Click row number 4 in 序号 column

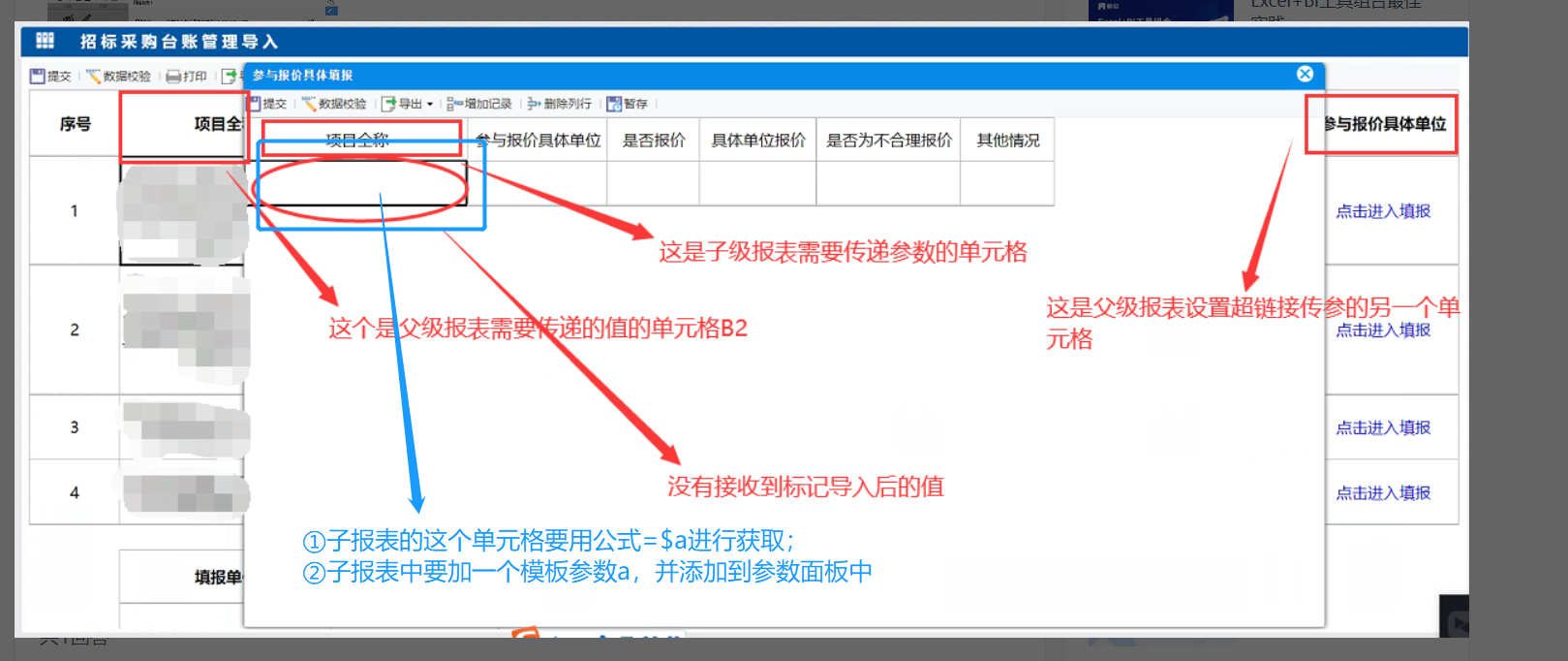point(75,492)
